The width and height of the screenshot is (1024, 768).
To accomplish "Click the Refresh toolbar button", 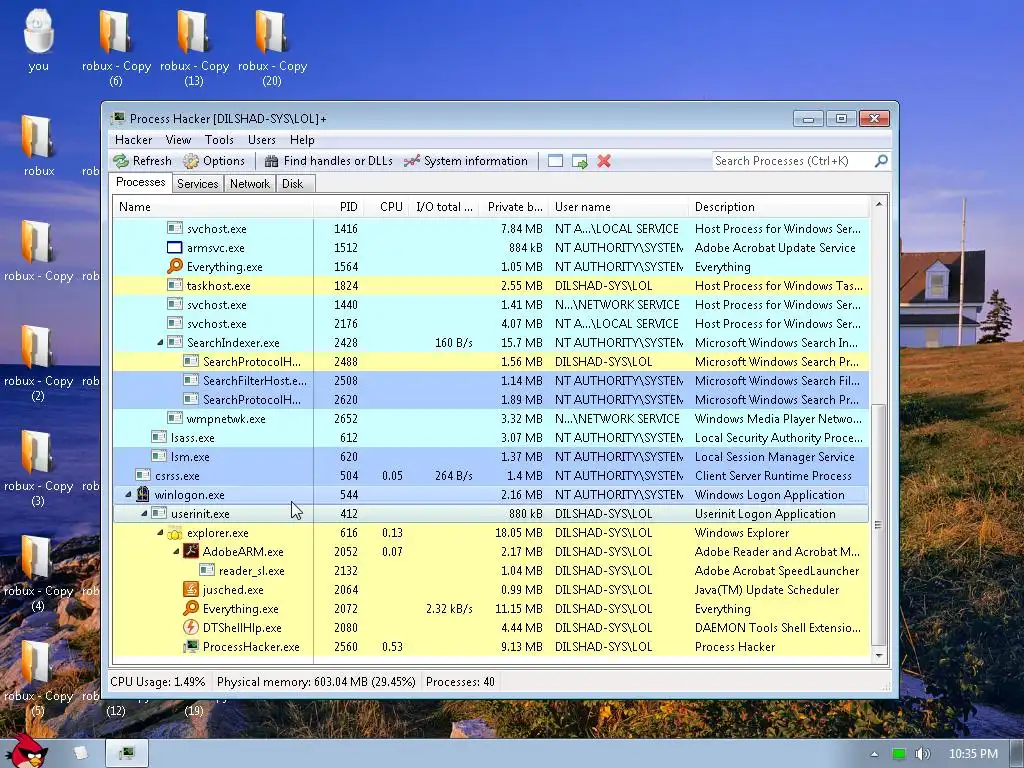I will click(142, 161).
